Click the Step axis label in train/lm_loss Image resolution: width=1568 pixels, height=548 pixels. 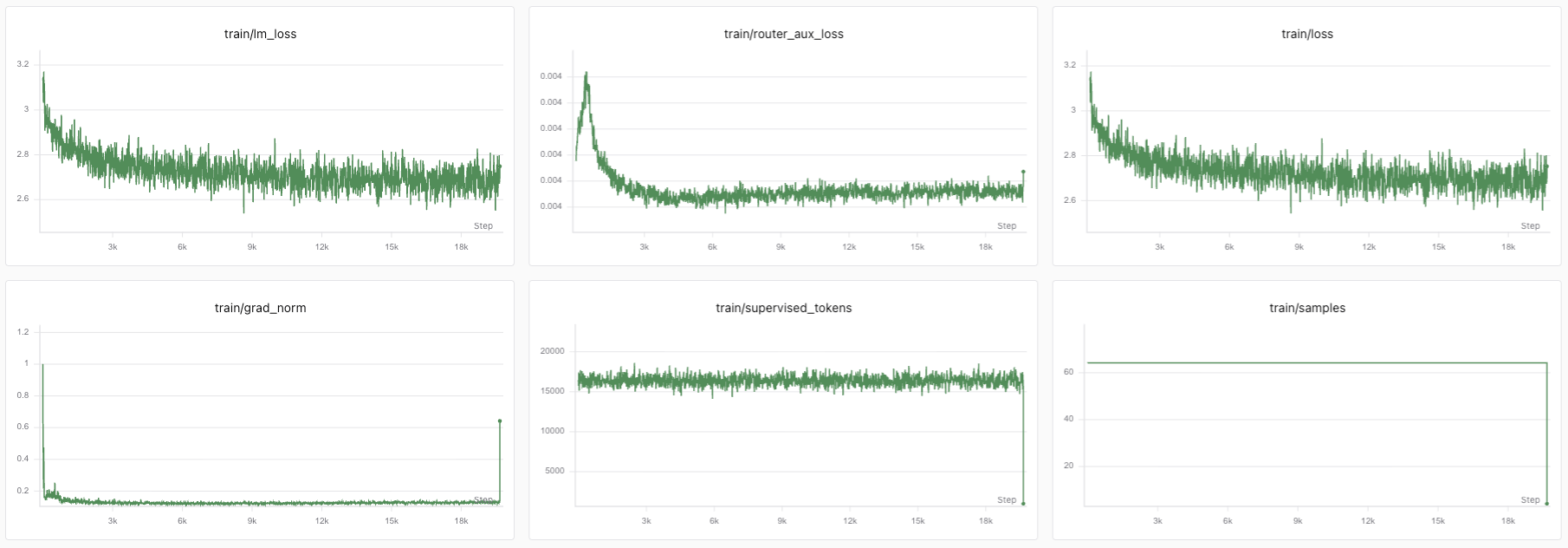click(483, 225)
